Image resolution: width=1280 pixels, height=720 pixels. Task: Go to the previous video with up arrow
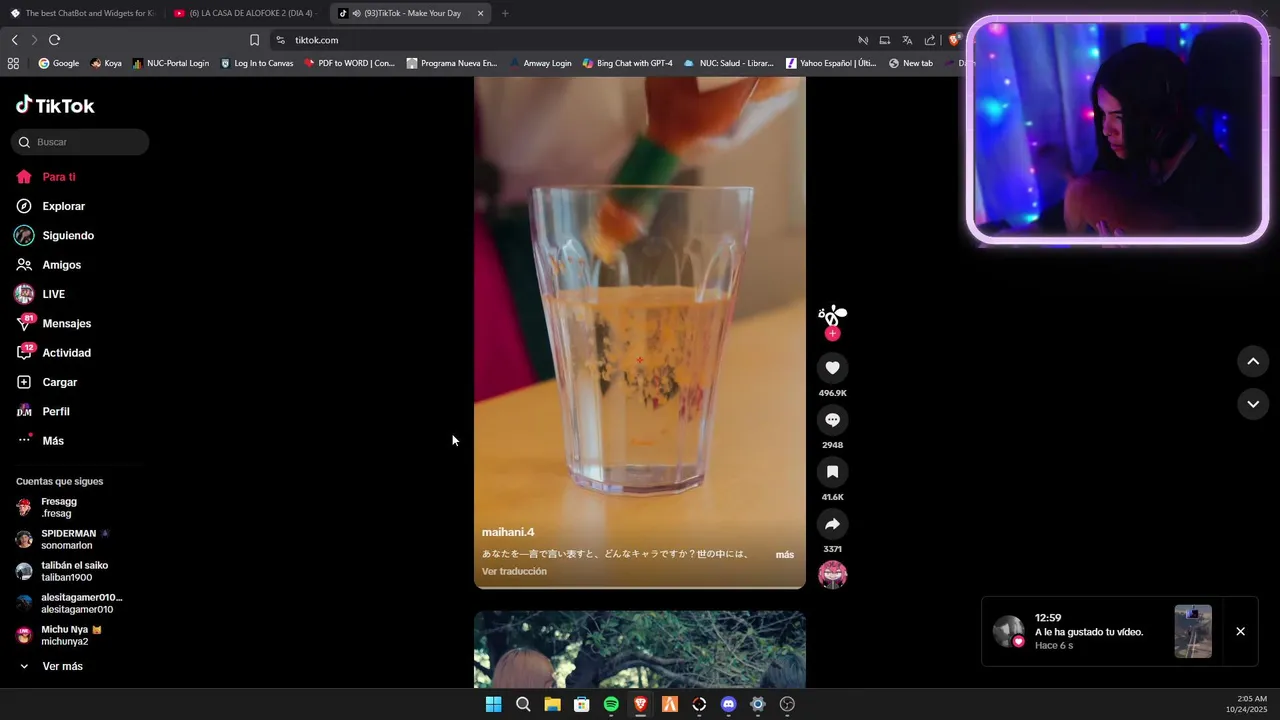point(1253,361)
